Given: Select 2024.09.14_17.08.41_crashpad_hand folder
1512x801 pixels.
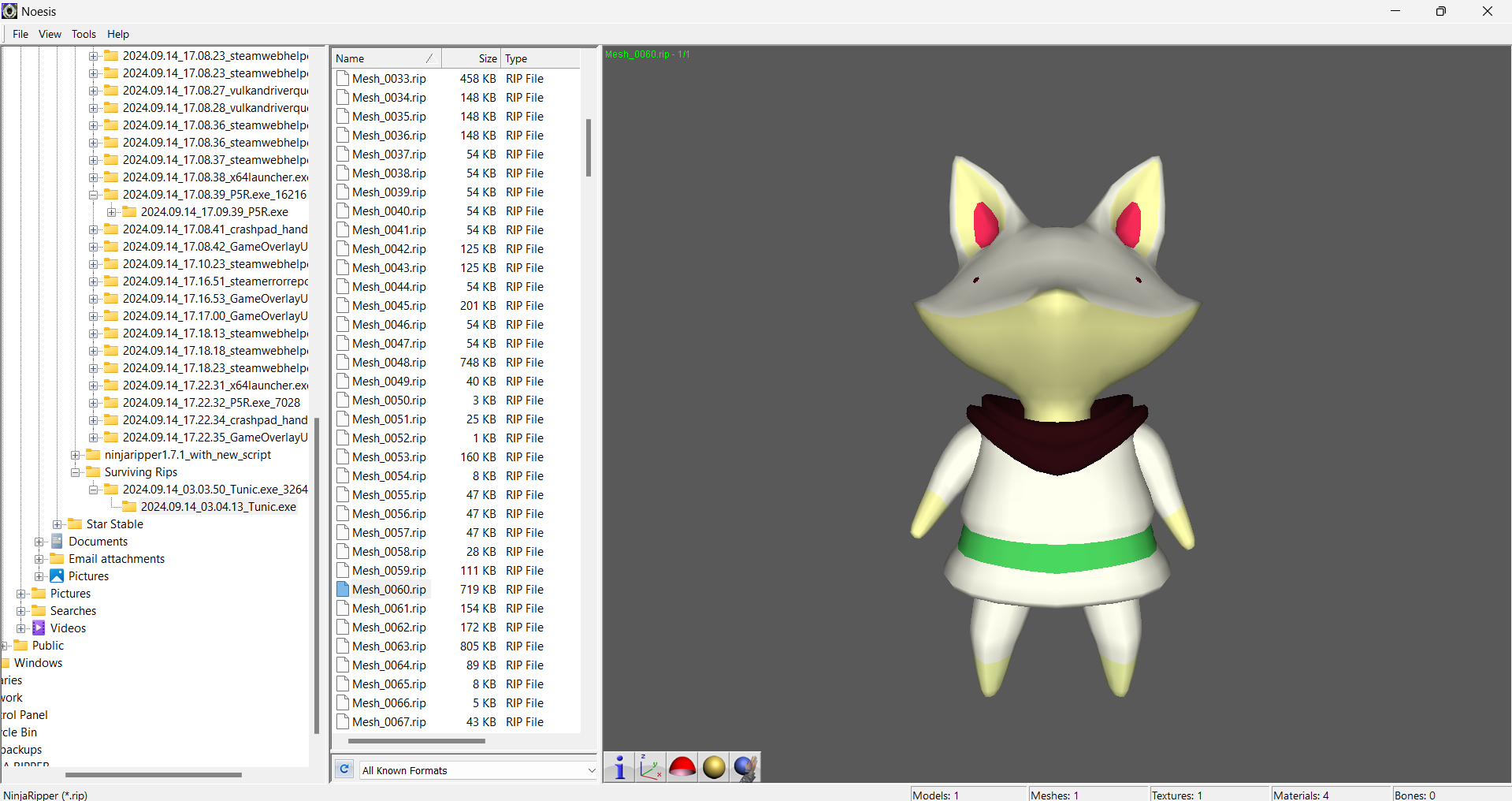Looking at the screenshot, I should click(215, 229).
